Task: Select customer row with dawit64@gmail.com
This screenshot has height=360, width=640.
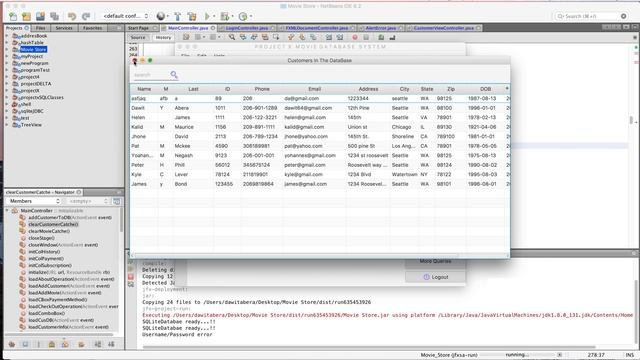Action: [320, 108]
